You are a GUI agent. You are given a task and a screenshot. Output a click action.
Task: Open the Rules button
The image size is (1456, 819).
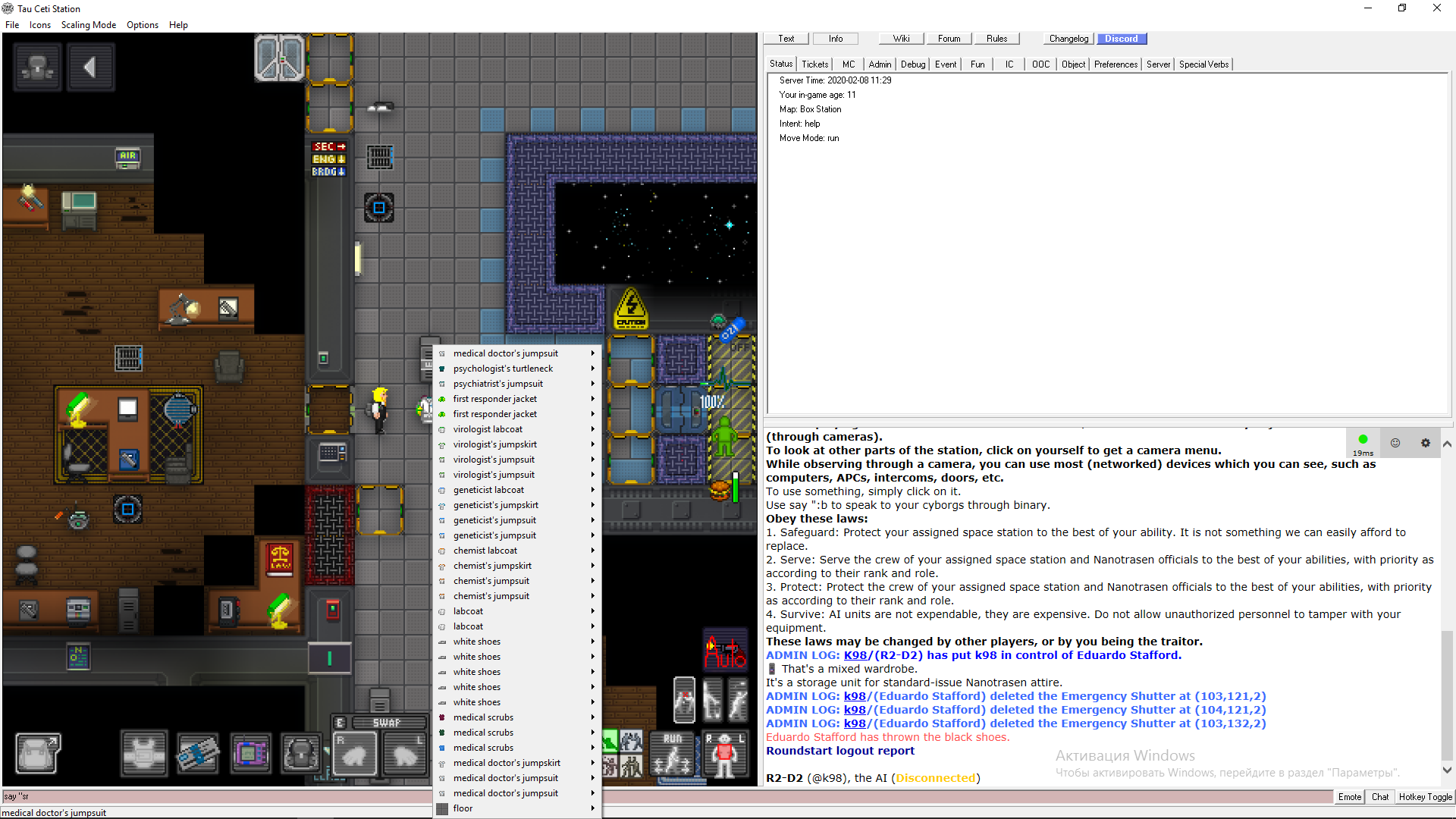(996, 39)
